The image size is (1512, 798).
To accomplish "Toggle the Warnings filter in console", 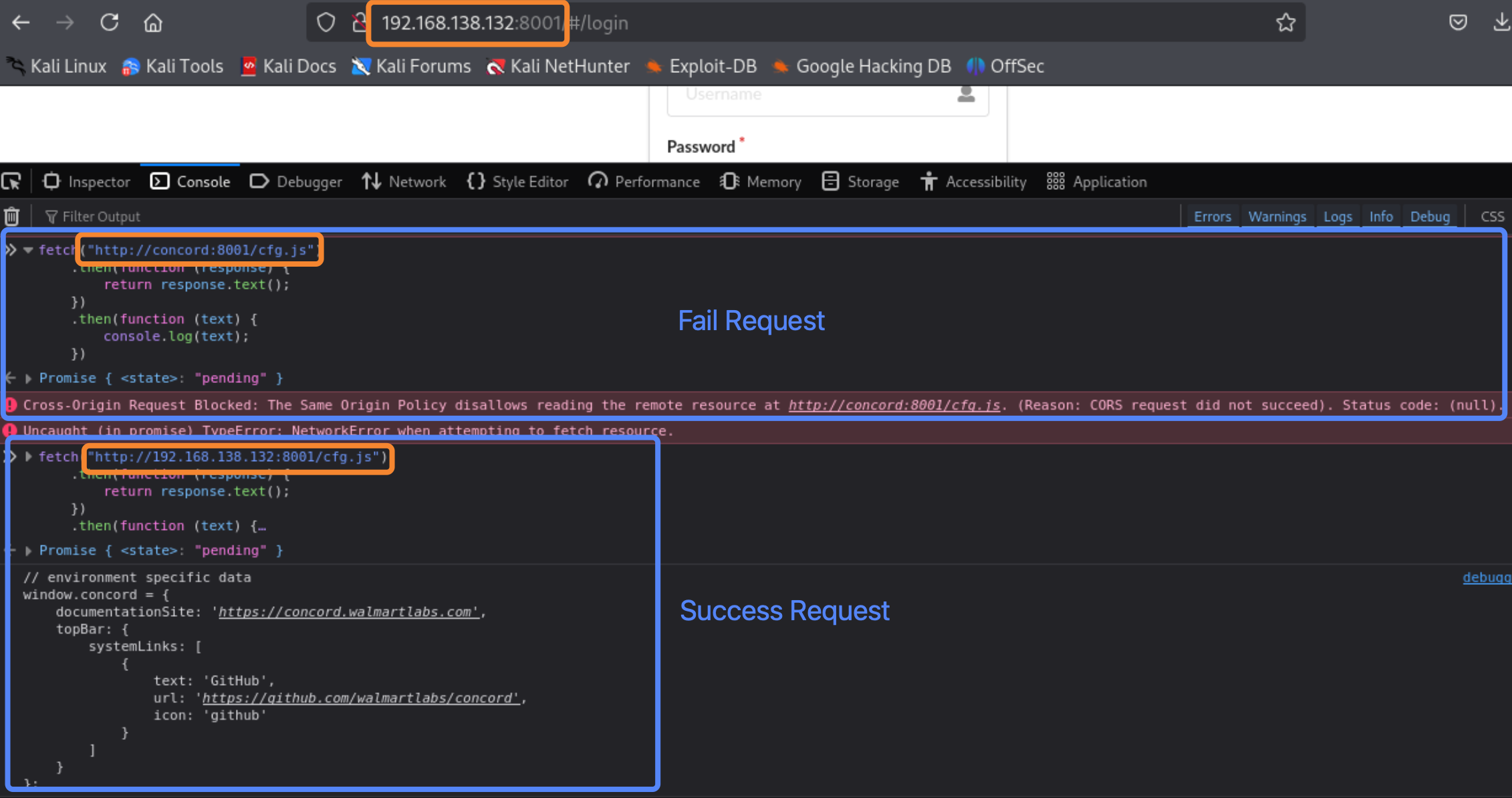I will click(1277, 217).
